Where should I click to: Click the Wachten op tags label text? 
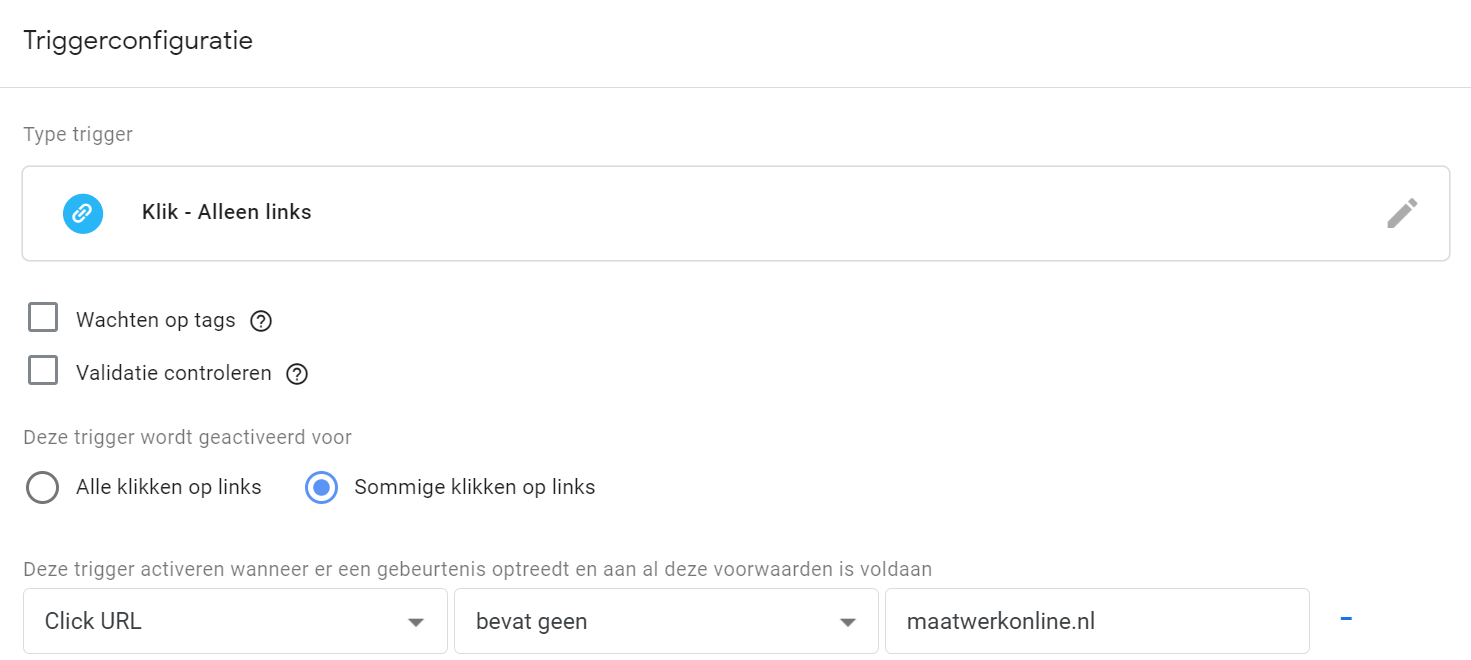156,320
